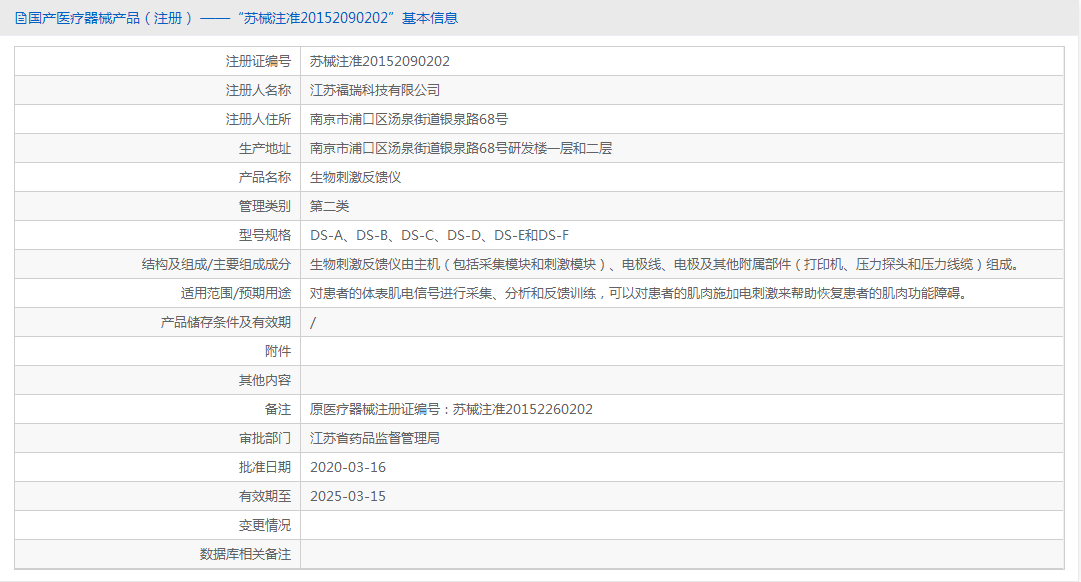Select intended use text starting 对患者的体表肌电信号
1081x582 pixels.
[x=640, y=293]
